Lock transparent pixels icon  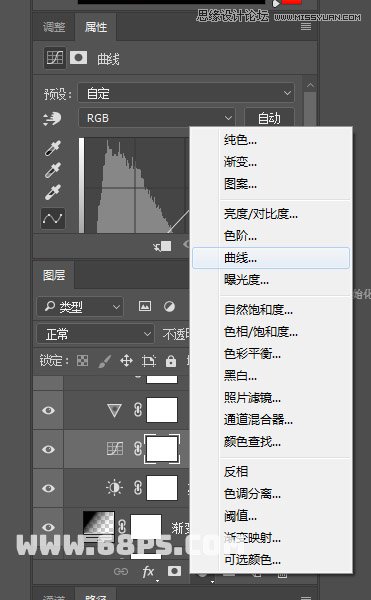[83, 360]
